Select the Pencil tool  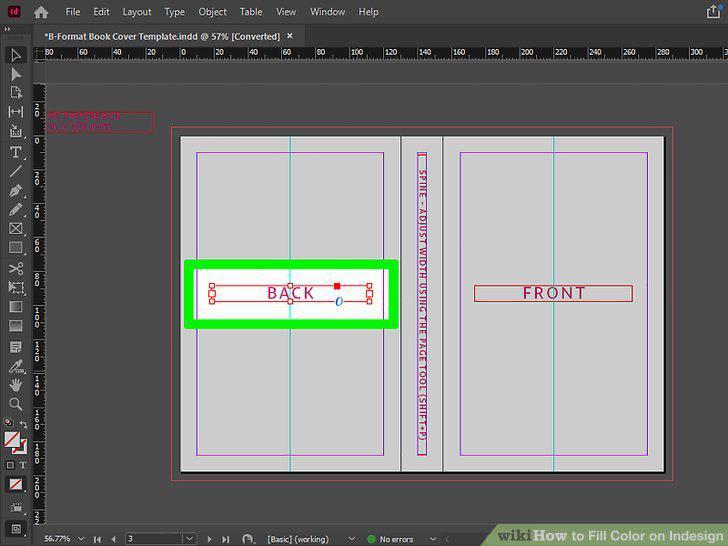pyautogui.click(x=15, y=210)
